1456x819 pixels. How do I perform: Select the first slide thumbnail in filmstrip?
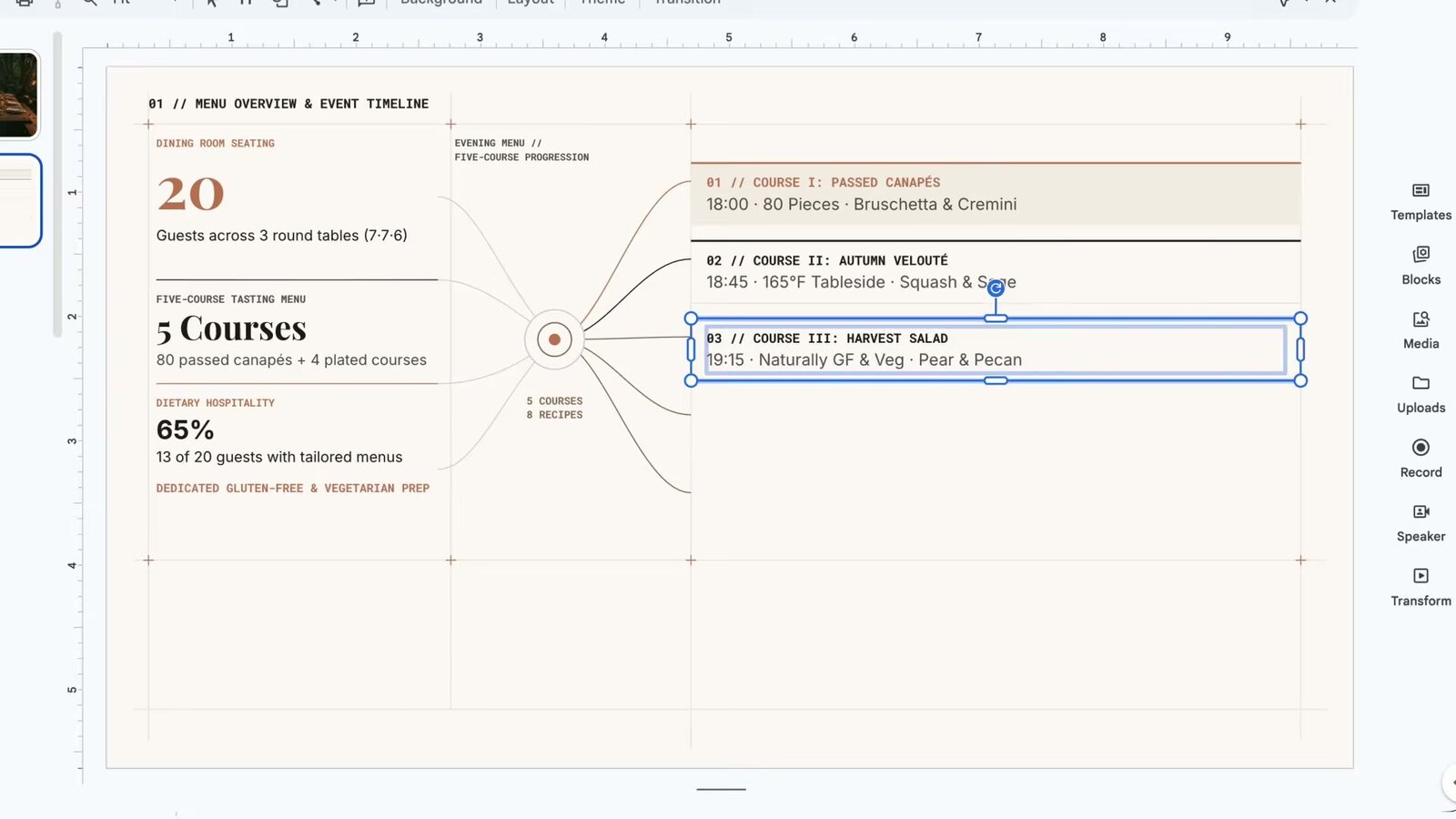(18, 95)
